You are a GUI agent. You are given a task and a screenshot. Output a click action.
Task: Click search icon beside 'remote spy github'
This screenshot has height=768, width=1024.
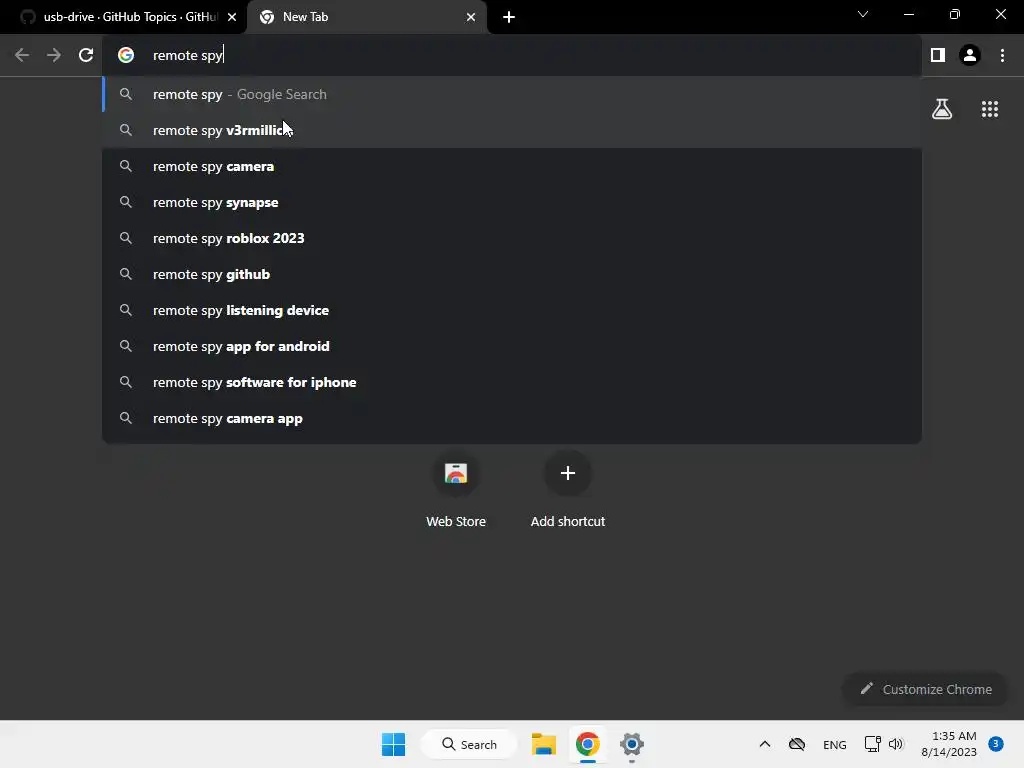126,274
